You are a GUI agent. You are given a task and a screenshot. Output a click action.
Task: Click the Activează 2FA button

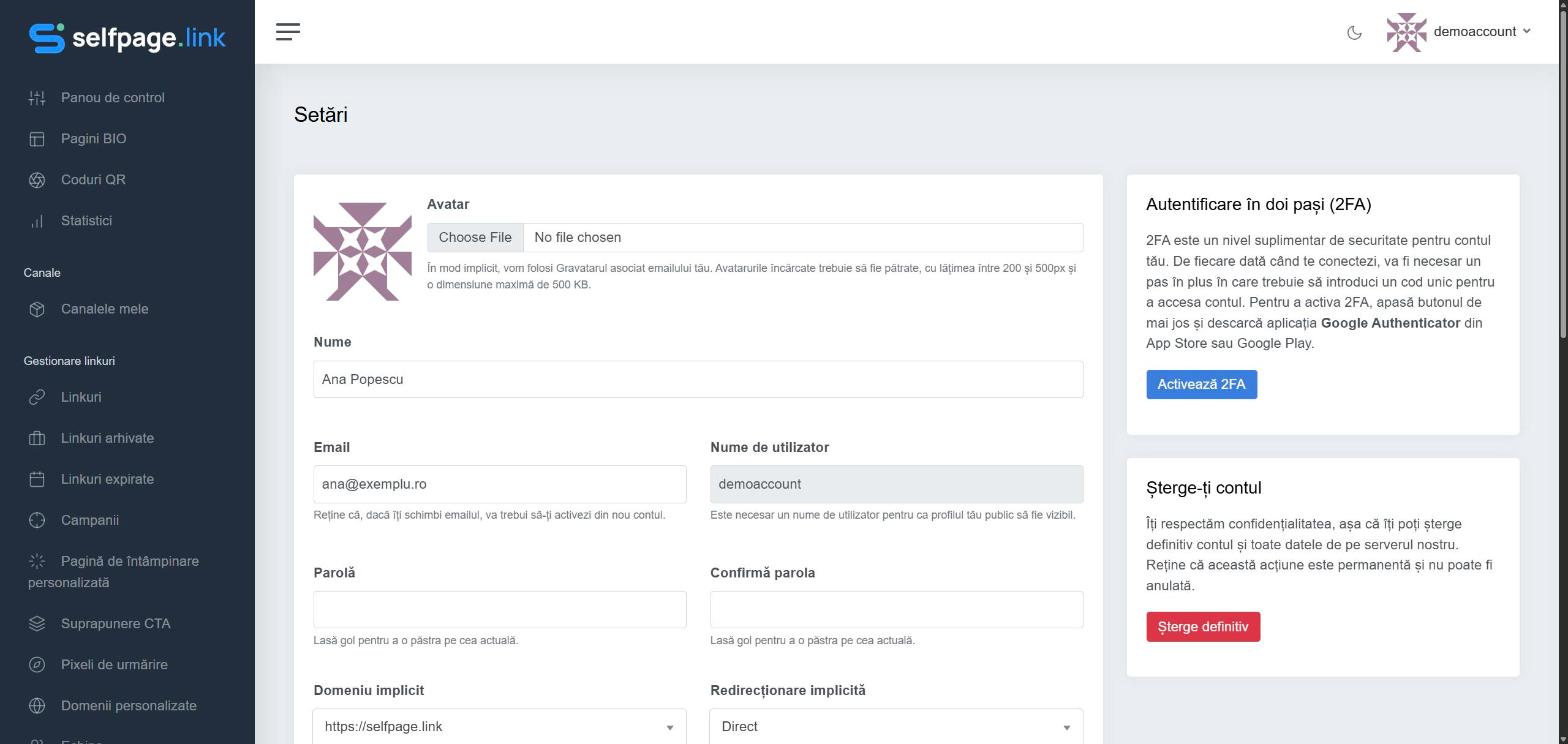pyautogui.click(x=1201, y=385)
